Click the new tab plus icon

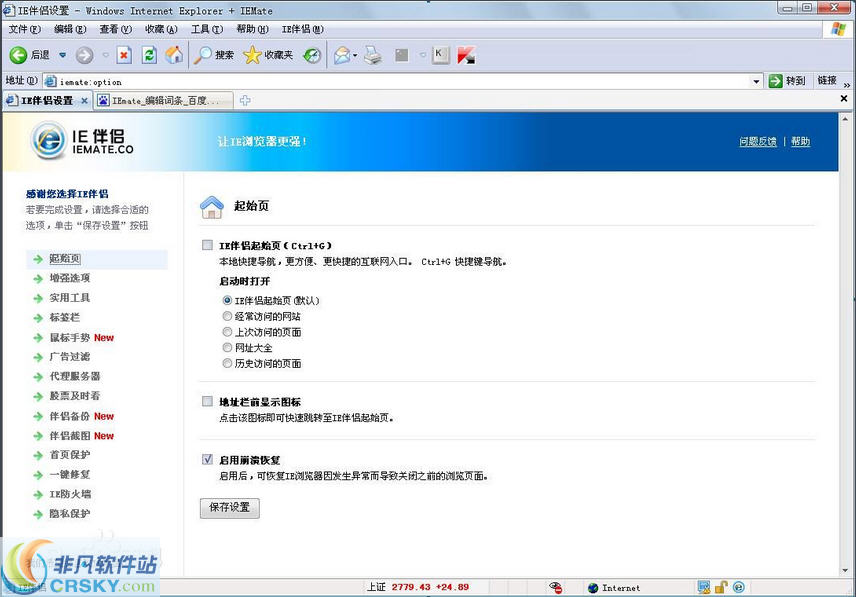245,100
